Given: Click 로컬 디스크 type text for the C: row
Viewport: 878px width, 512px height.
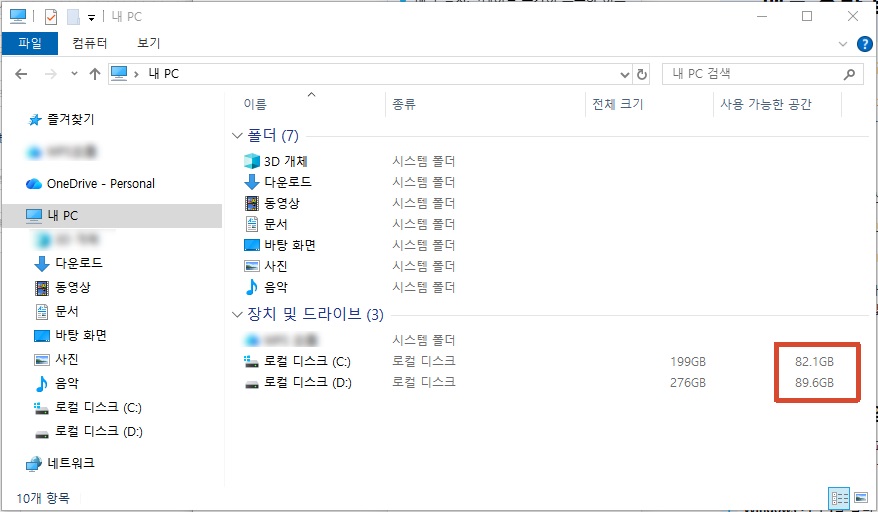Looking at the screenshot, I should (x=424, y=361).
